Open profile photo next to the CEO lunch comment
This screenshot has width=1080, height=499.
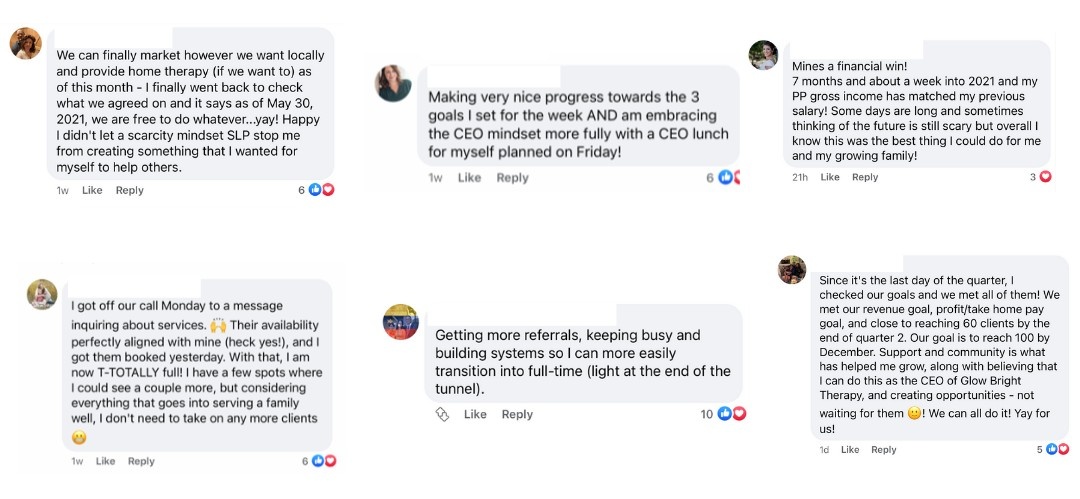[x=392, y=84]
